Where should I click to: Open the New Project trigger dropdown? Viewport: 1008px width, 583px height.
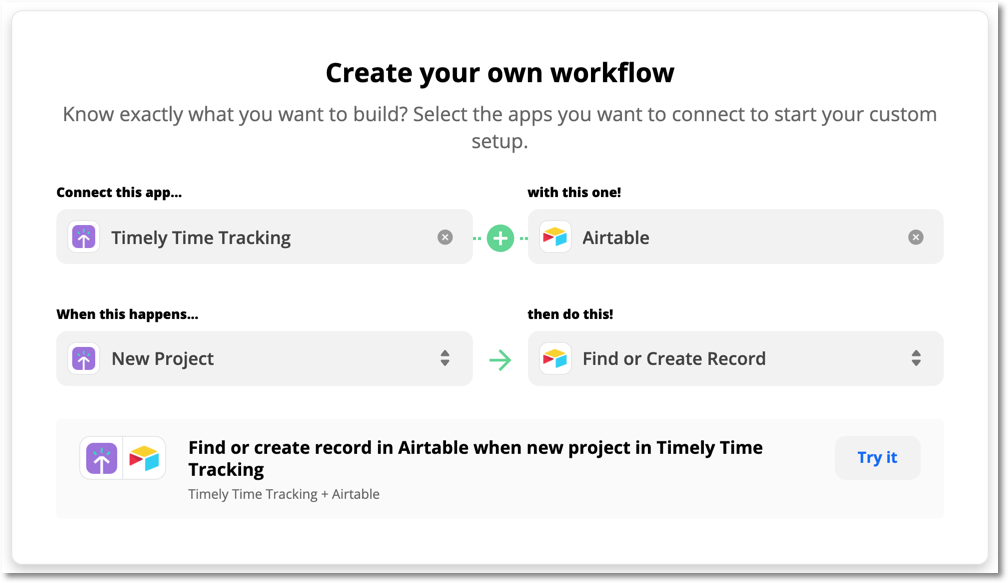[x=265, y=358]
